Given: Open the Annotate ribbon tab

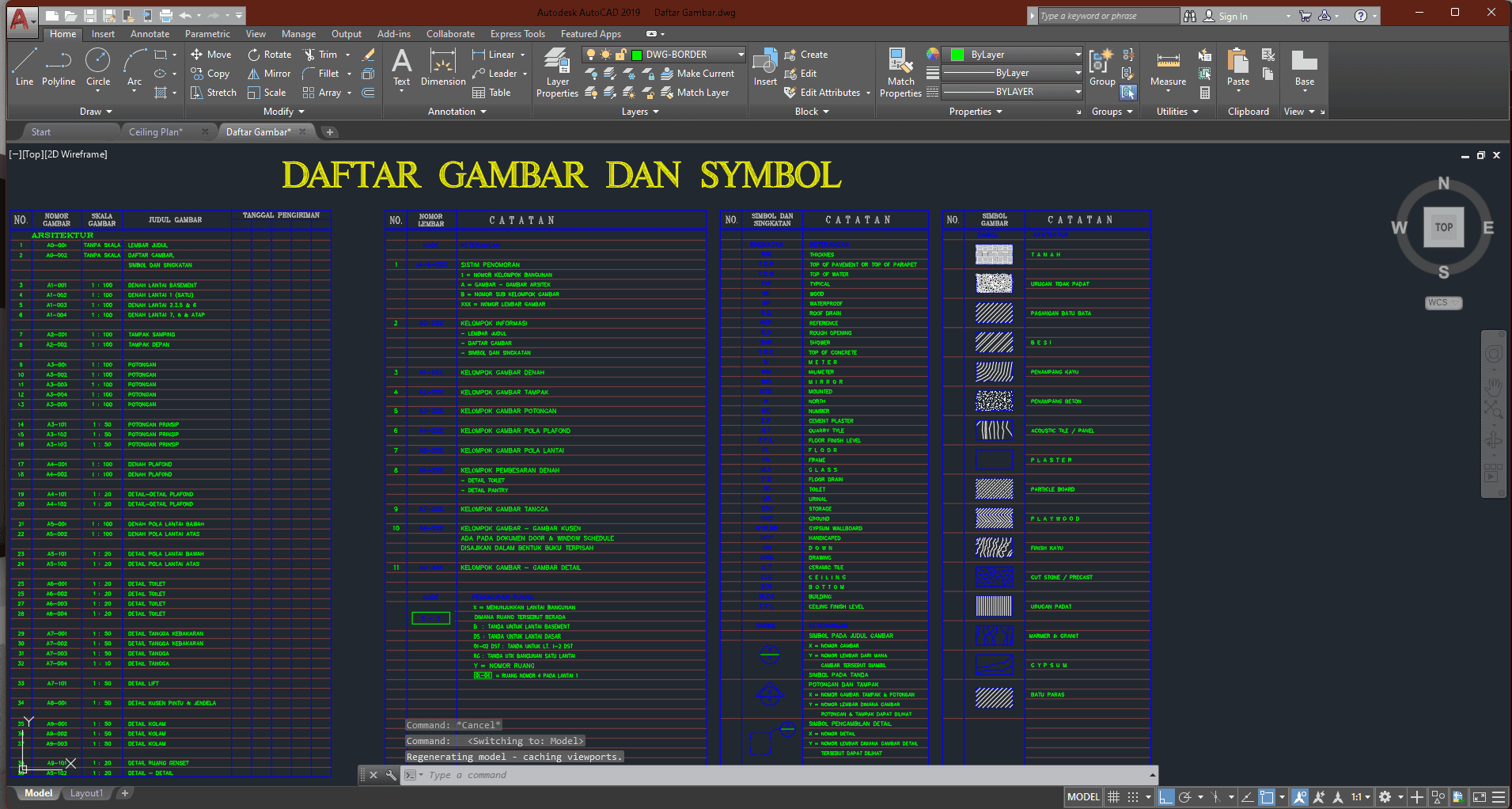Looking at the screenshot, I should pyautogui.click(x=150, y=34).
